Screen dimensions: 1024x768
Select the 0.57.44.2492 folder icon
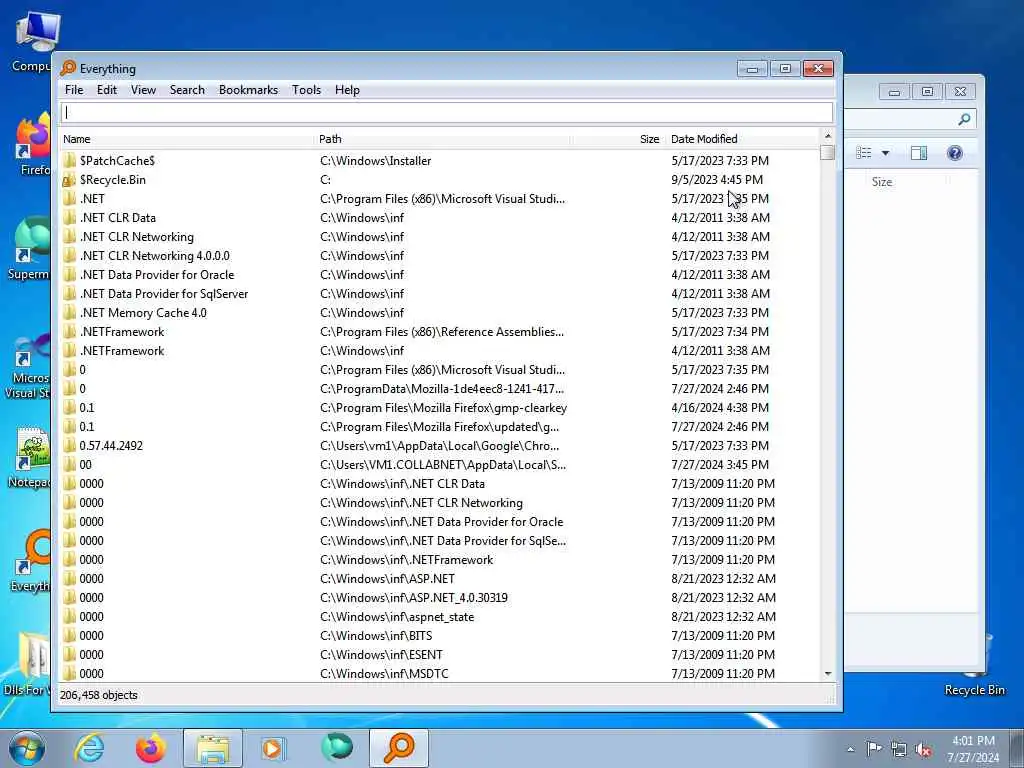69,445
